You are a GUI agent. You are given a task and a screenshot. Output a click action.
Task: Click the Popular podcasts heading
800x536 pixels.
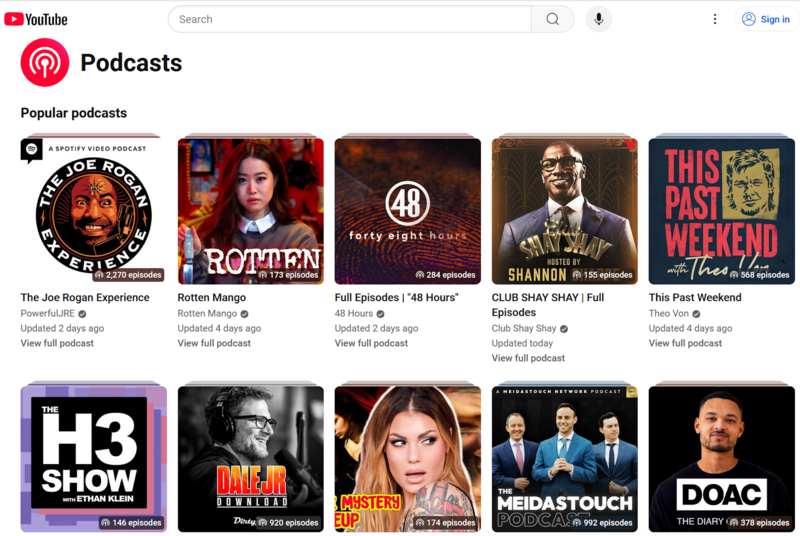click(73, 113)
